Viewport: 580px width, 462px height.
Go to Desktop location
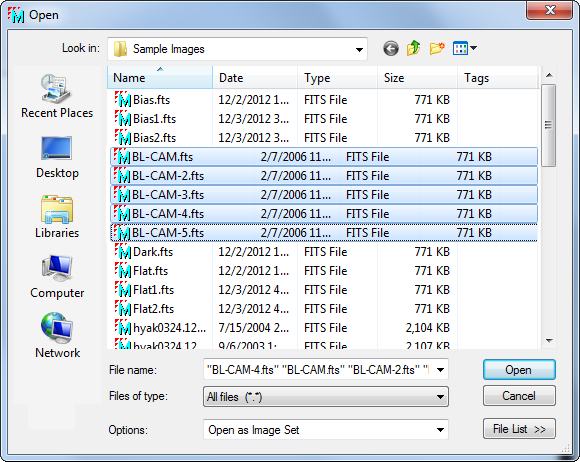57,157
